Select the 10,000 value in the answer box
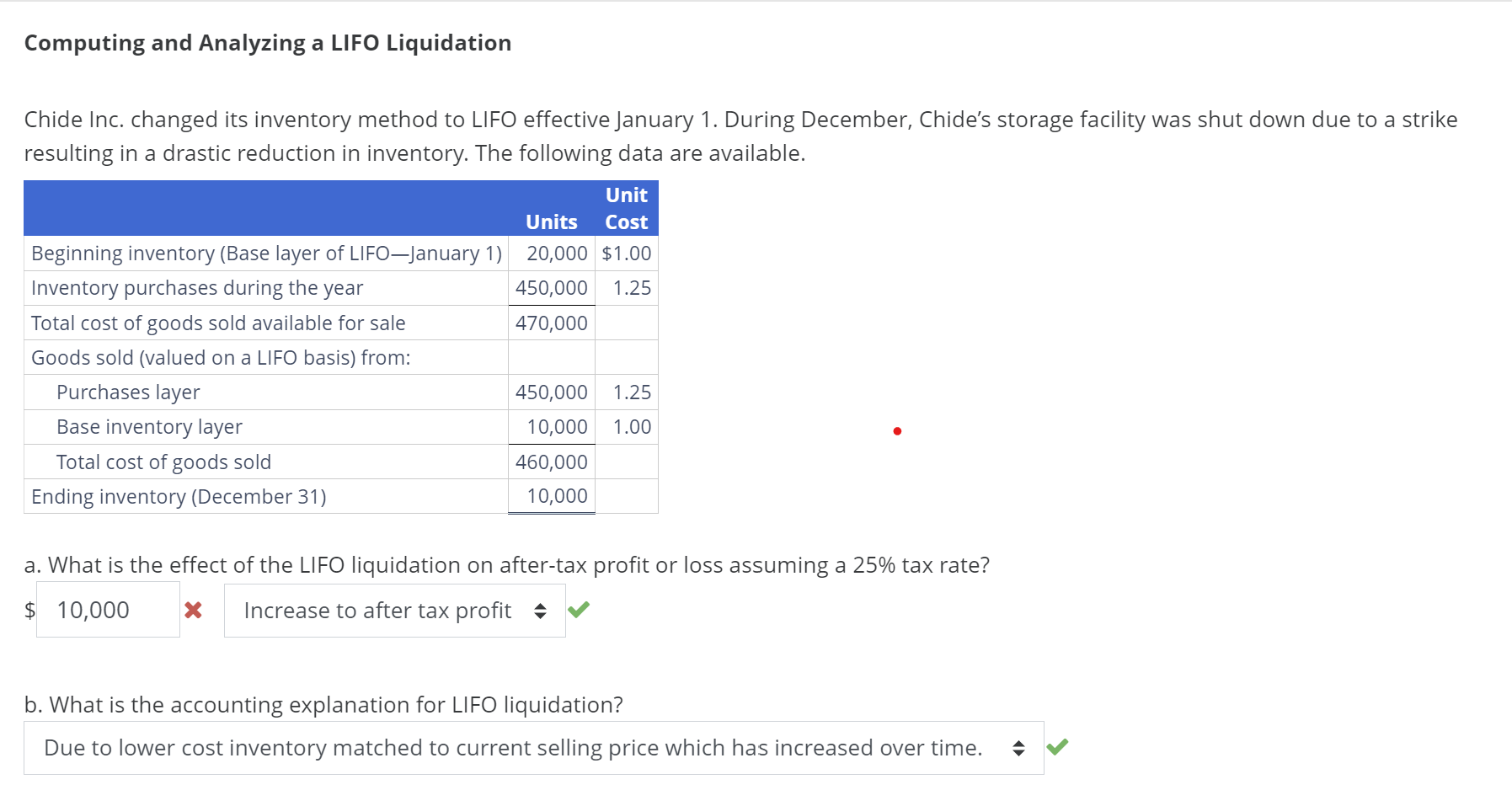Viewport: 1512px width, 806px height. coord(93,608)
